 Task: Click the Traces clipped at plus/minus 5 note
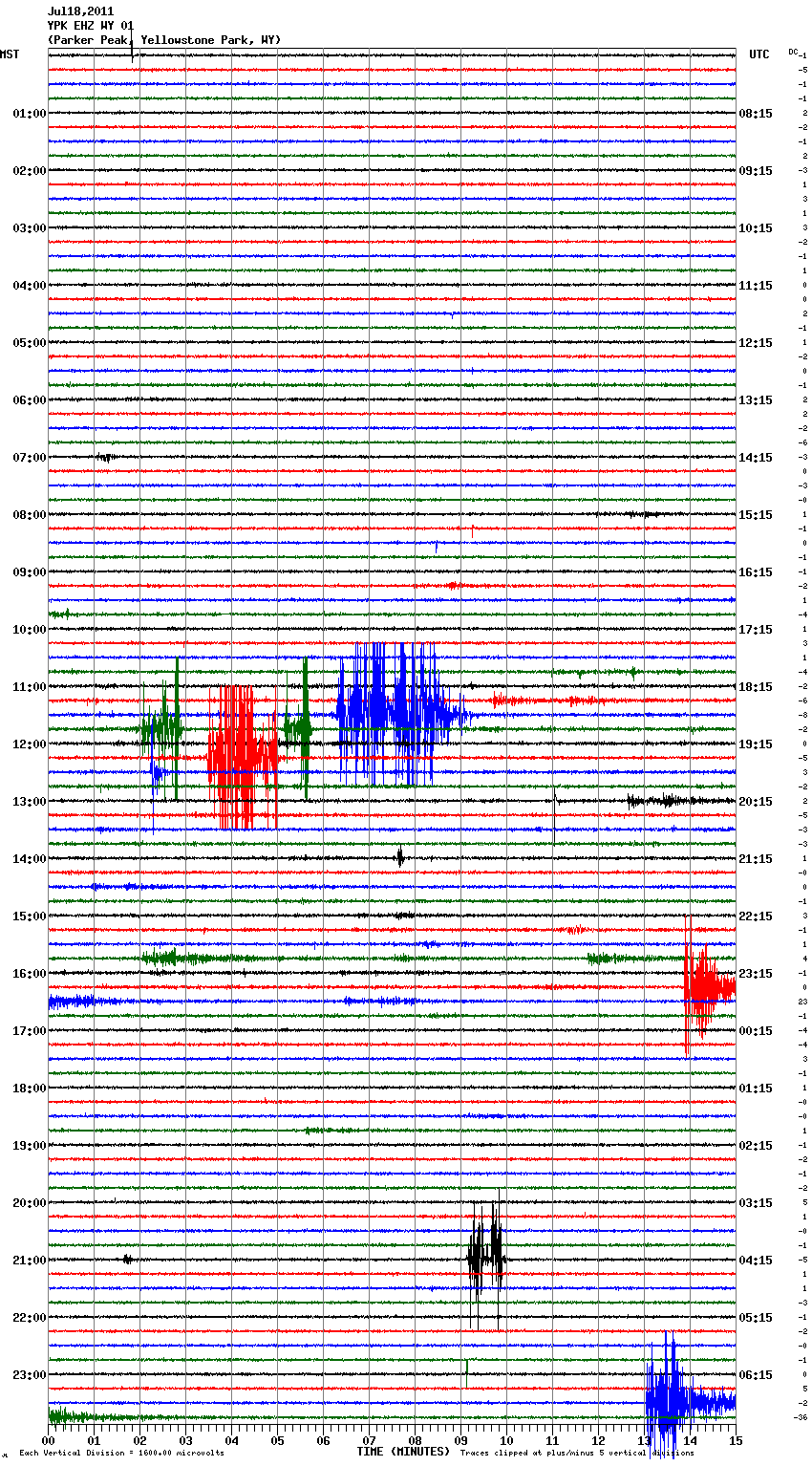tap(577, 1453)
